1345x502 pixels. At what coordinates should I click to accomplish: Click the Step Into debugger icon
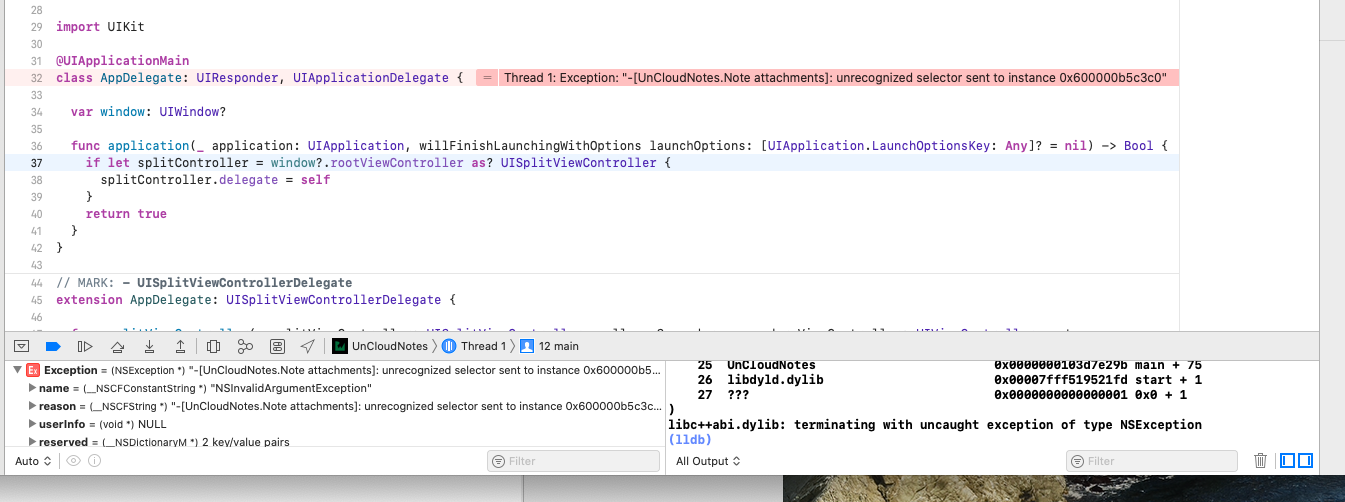149,346
